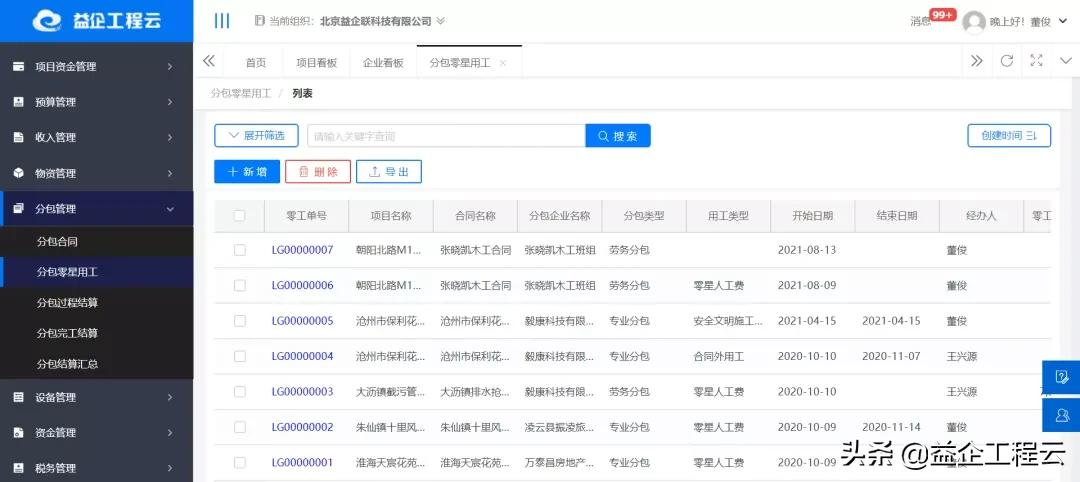Click the 分包管理 sidebar icon
The width and height of the screenshot is (1080, 482).
tap(19, 209)
